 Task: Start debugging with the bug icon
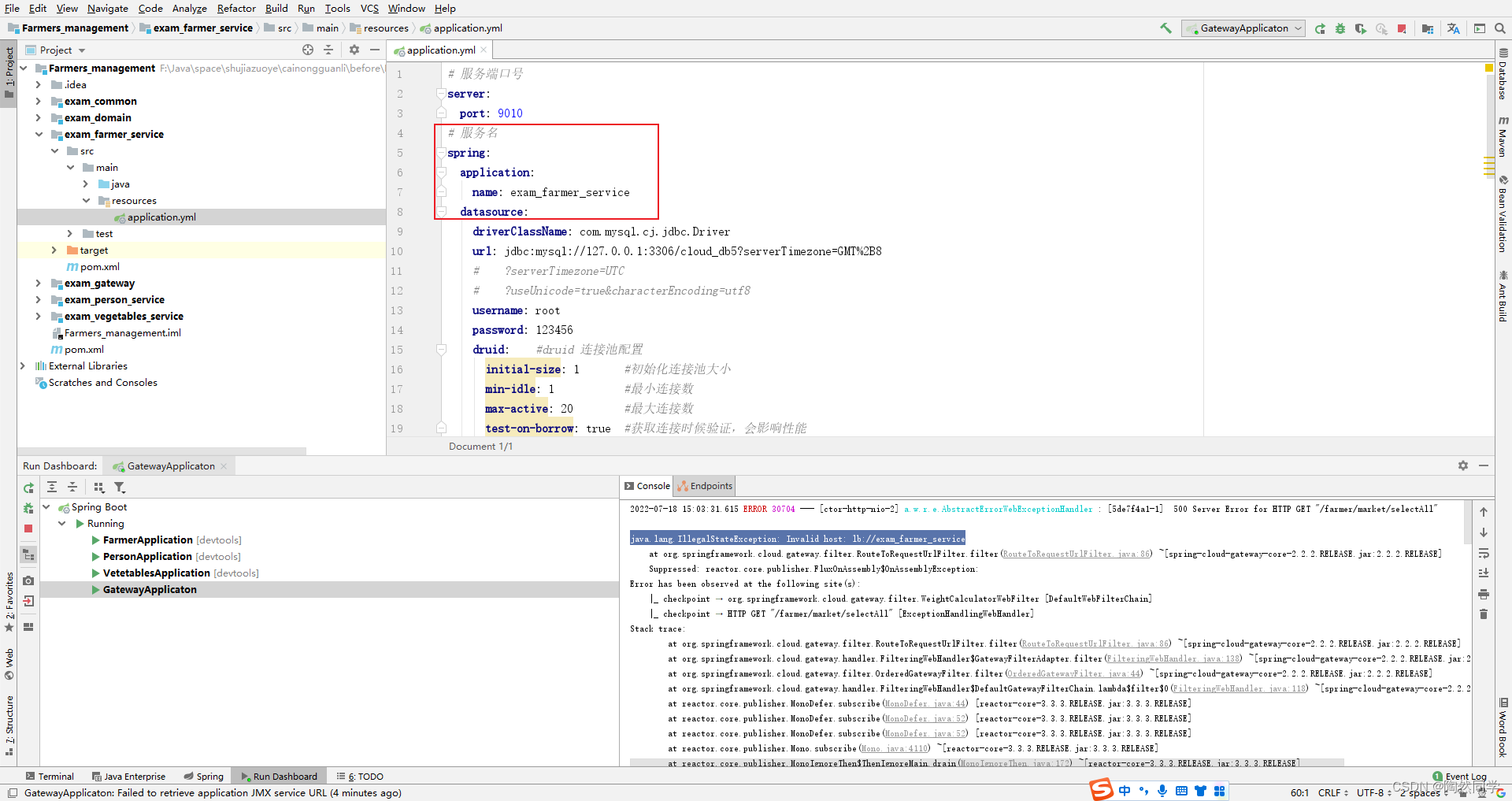[x=1340, y=28]
